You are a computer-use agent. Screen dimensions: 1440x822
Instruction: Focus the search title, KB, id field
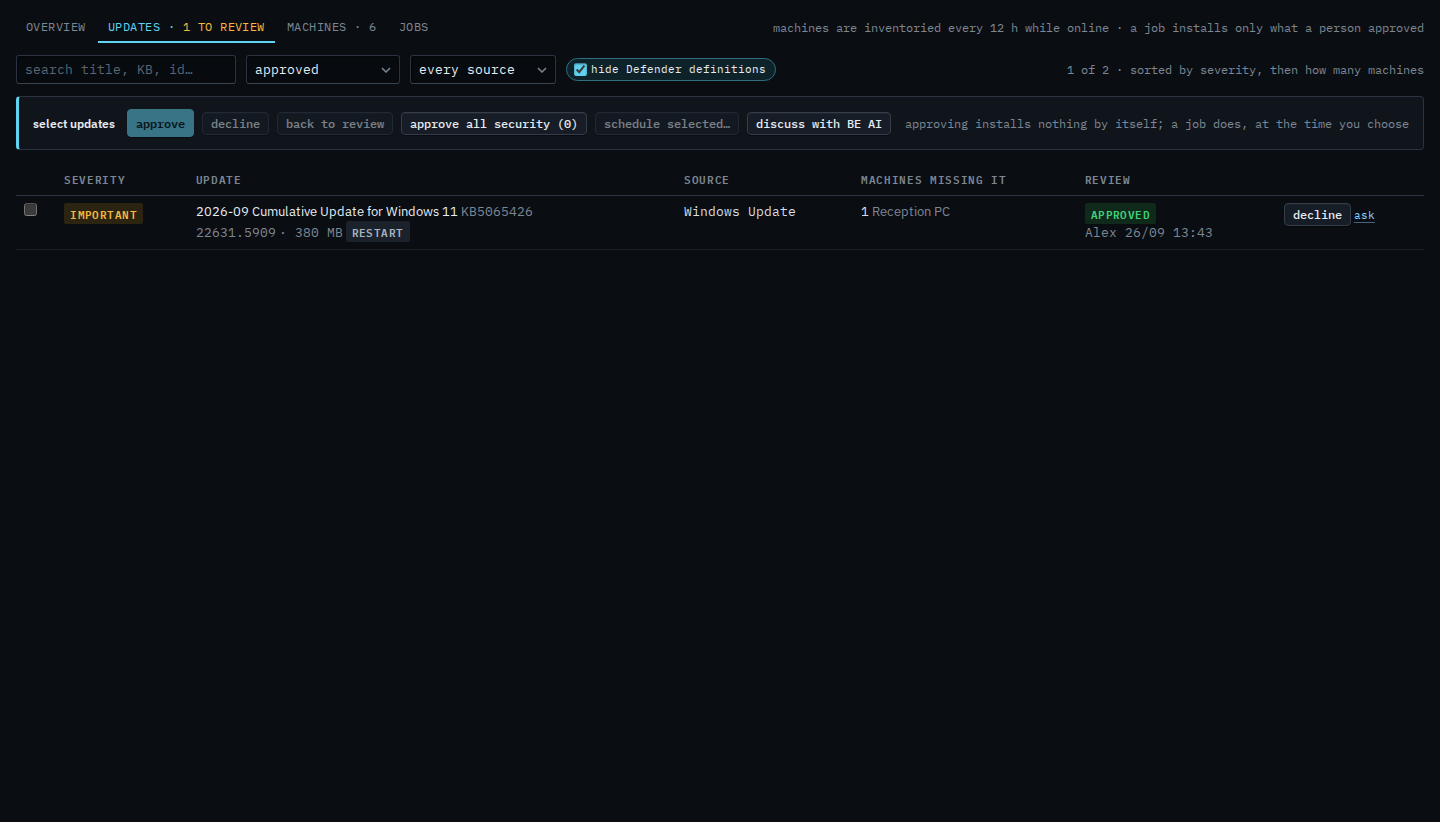click(126, 69)
